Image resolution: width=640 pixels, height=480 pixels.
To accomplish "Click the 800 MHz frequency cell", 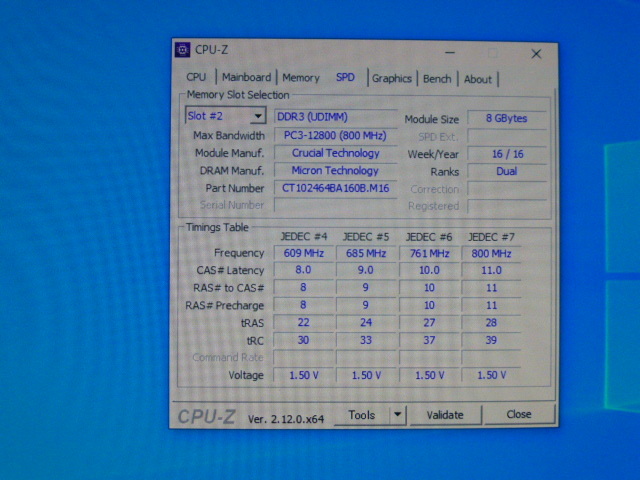I will click(x=491, y=253).
